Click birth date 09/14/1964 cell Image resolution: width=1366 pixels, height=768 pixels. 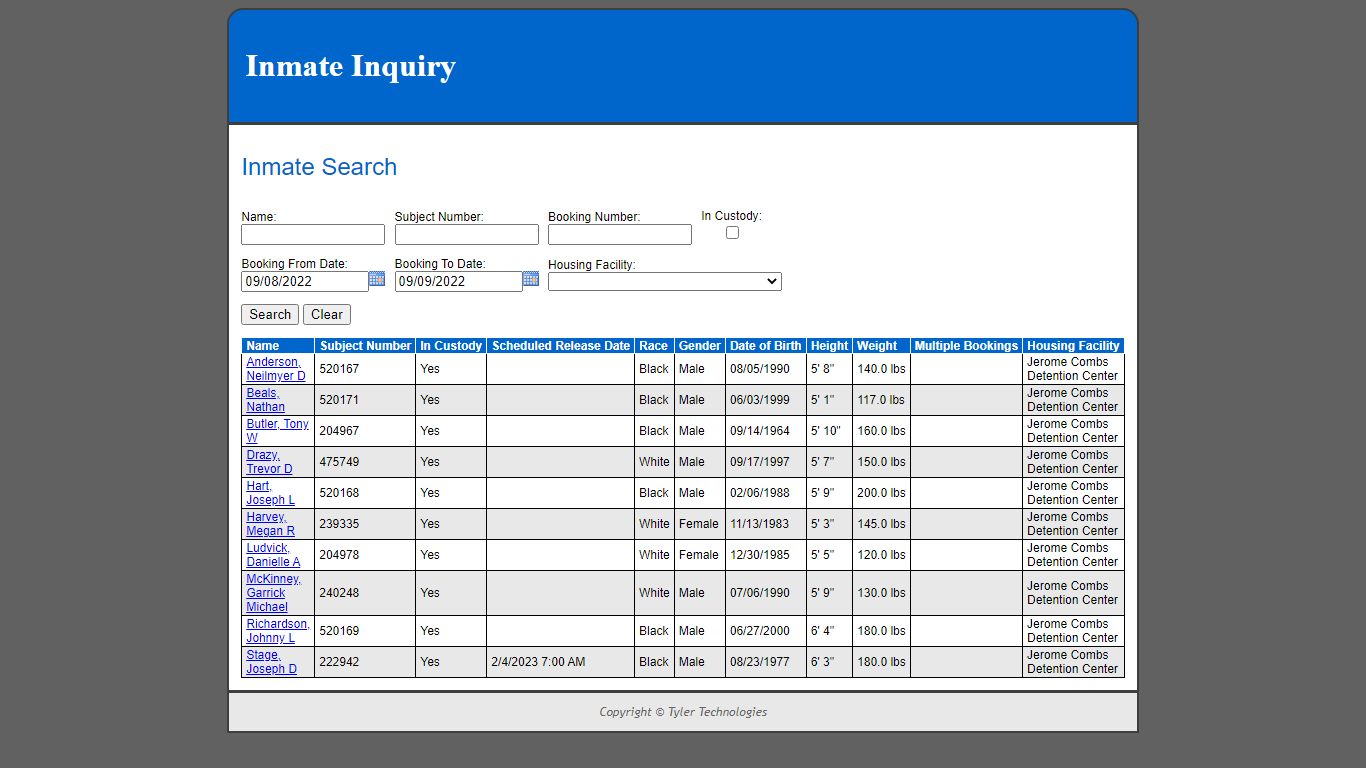tap(766, 431)
